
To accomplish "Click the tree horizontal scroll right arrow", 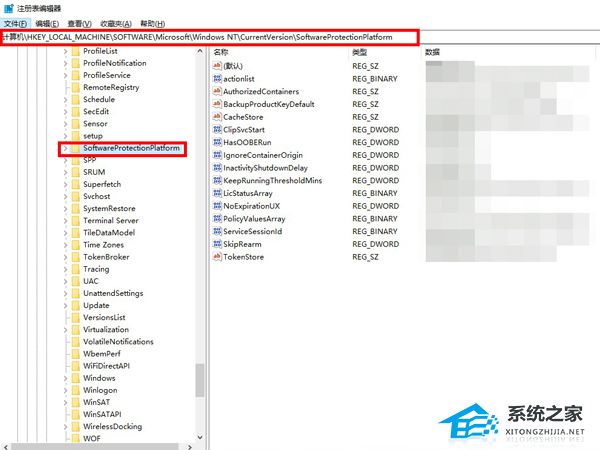I will tap(190, 447).
